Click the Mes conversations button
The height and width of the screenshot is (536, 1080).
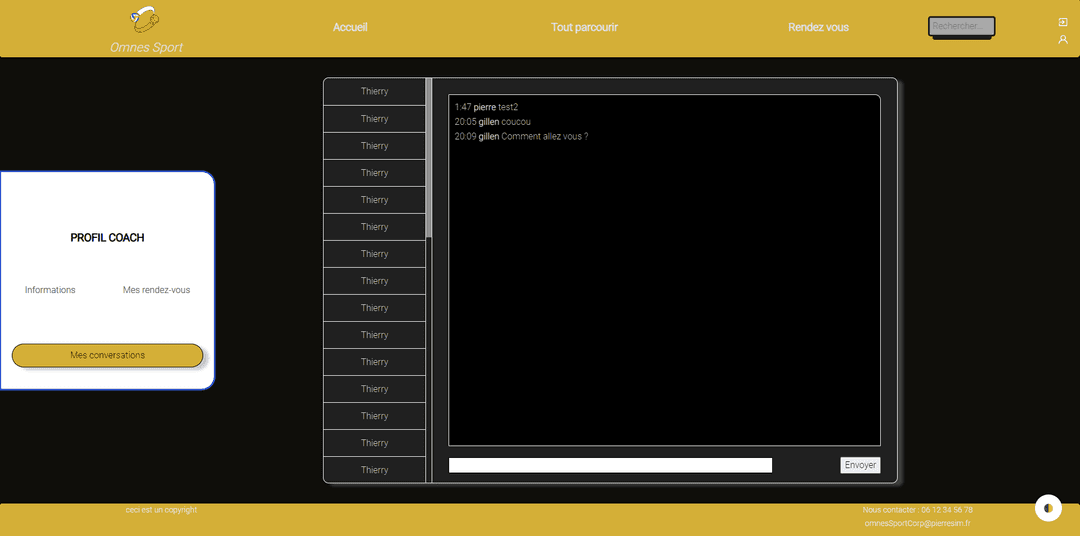click(x=107, y=355)
